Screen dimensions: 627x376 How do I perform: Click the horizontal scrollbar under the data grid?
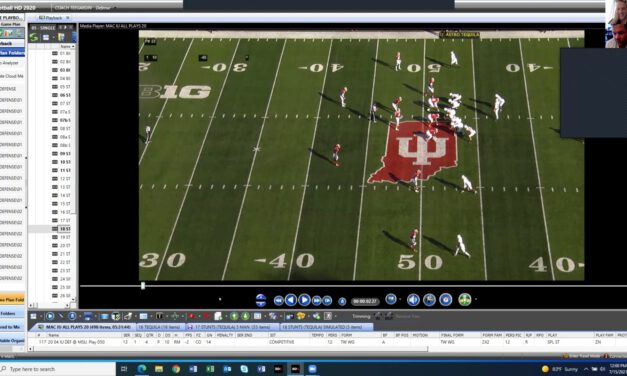pyautogui.click(x=231, y=349)
